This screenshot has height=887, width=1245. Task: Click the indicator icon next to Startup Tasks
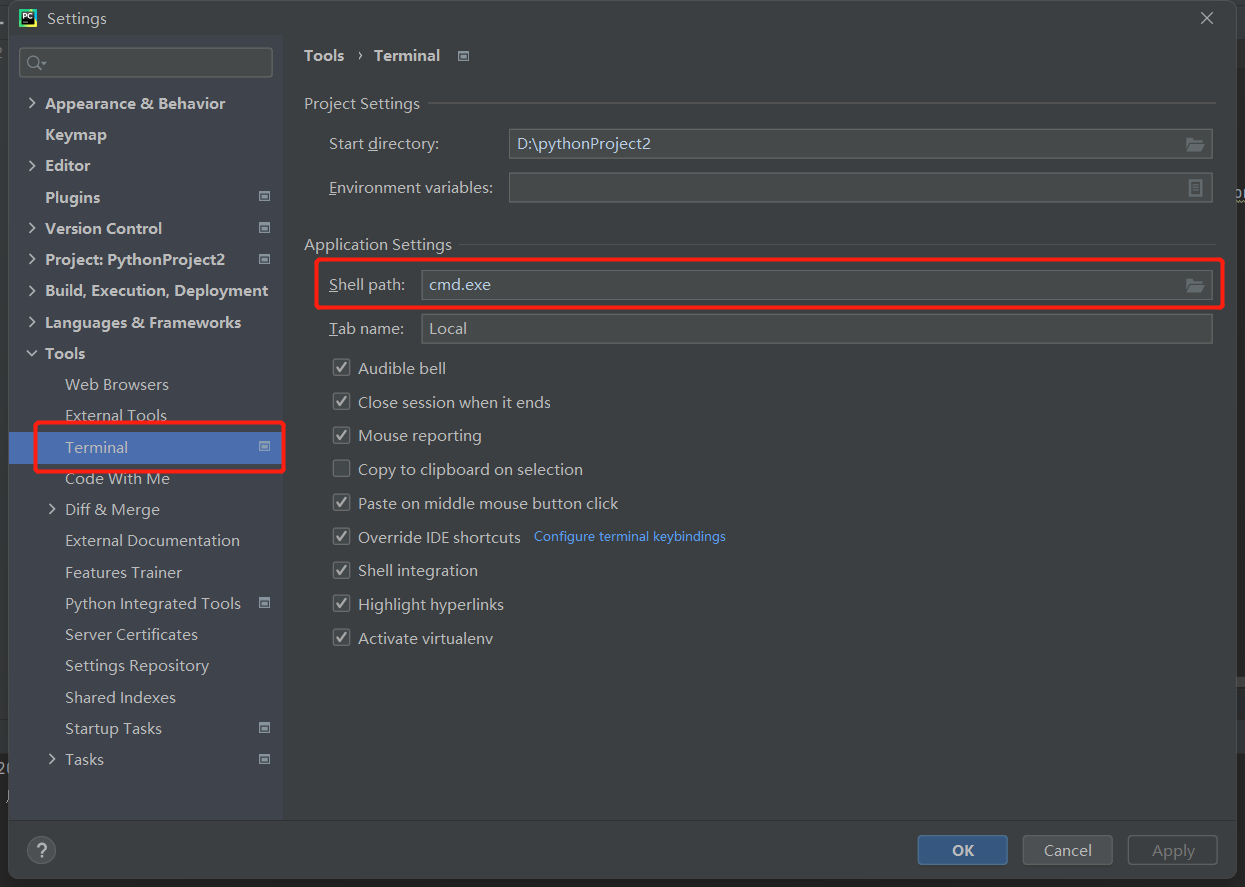264,728
